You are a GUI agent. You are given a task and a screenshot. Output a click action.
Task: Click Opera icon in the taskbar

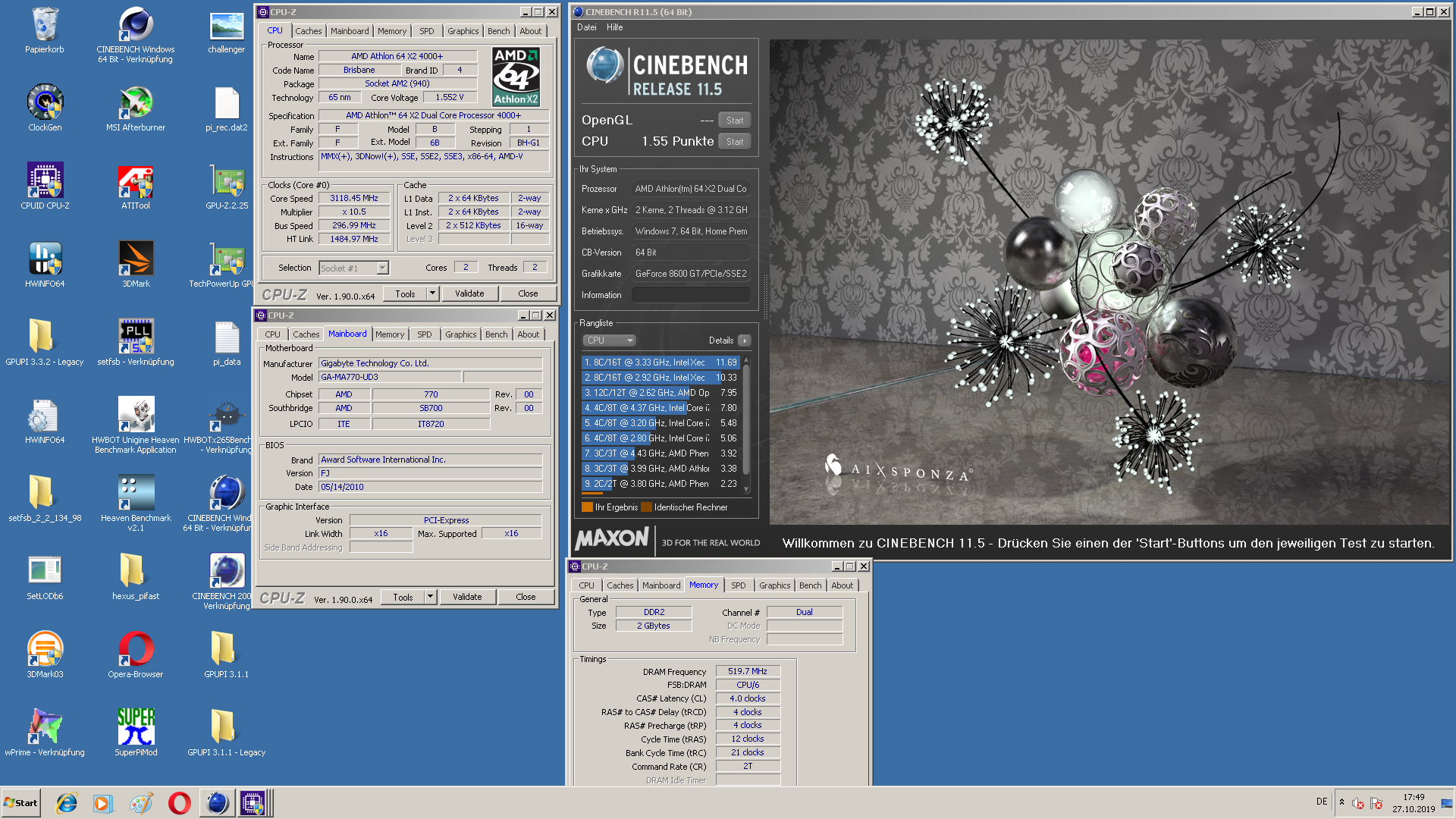pos(180,803)
